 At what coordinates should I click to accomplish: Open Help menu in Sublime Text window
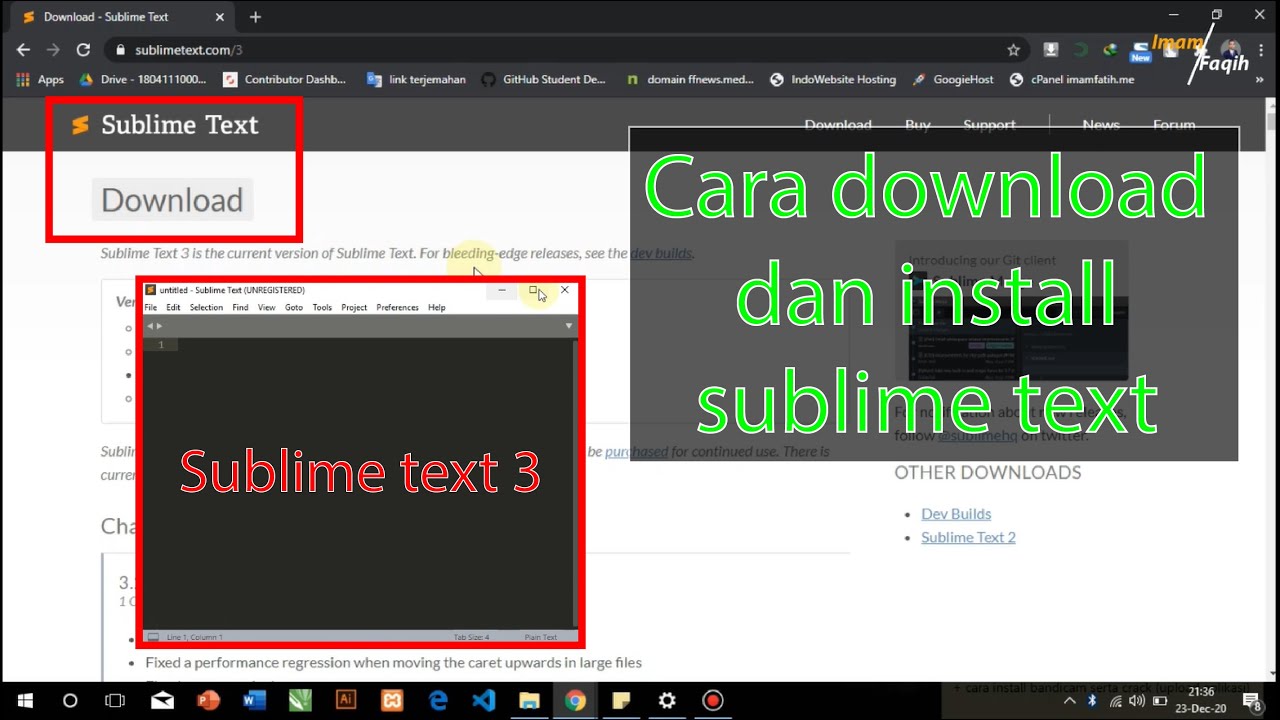[436, 307]
